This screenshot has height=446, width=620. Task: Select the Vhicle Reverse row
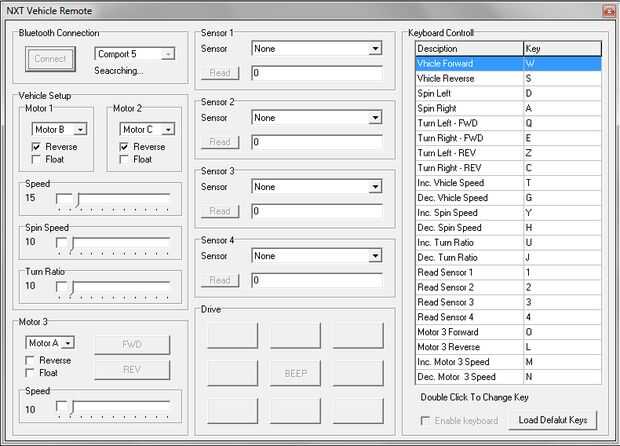pos(508,79)
